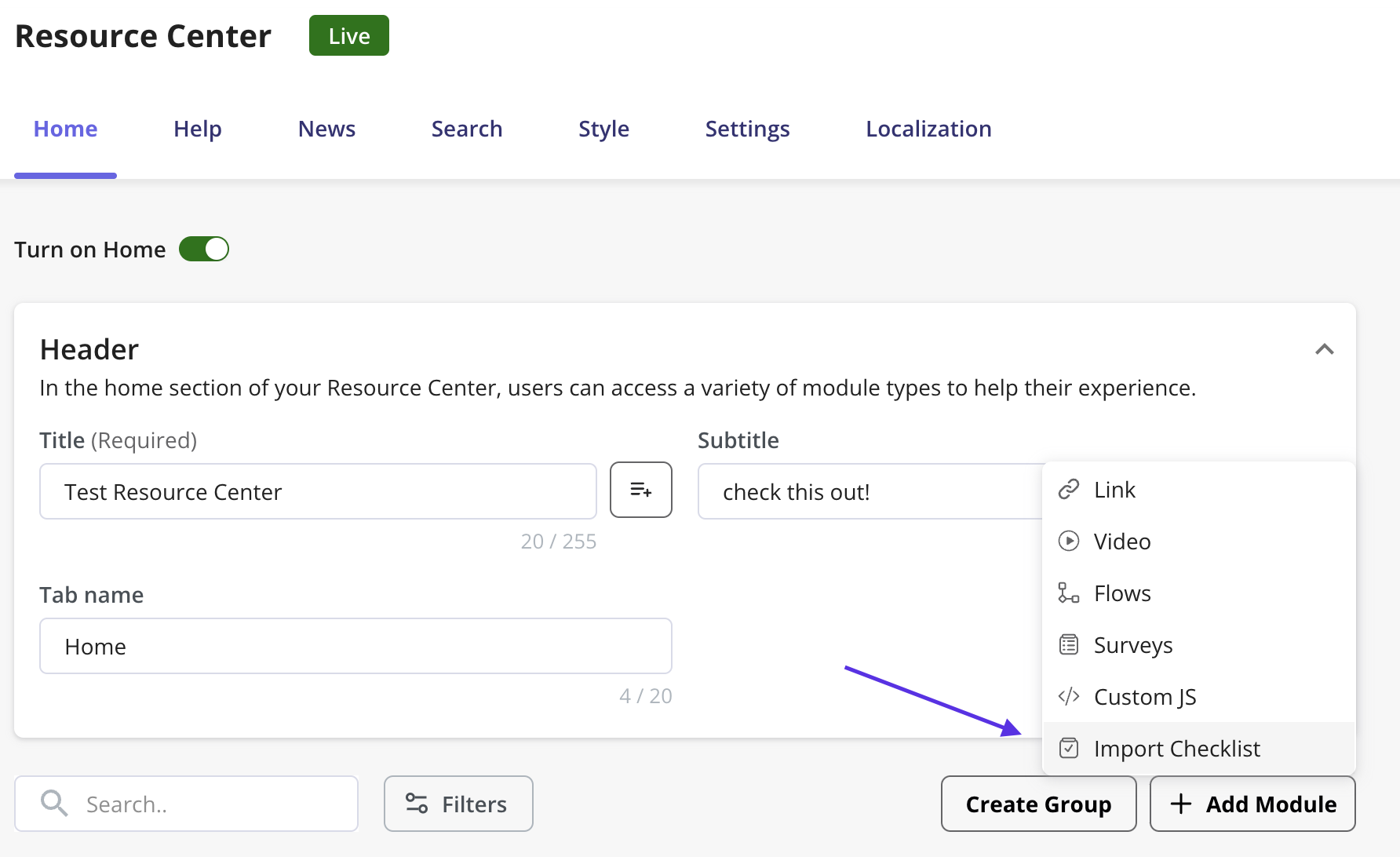Click the modules Search.. field

coord(186,804)
